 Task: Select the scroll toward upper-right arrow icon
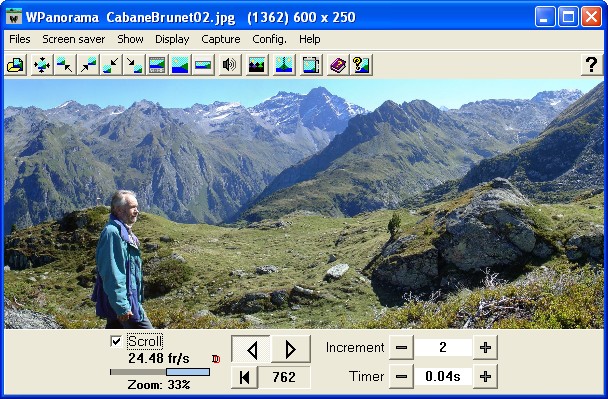(88, 64)
